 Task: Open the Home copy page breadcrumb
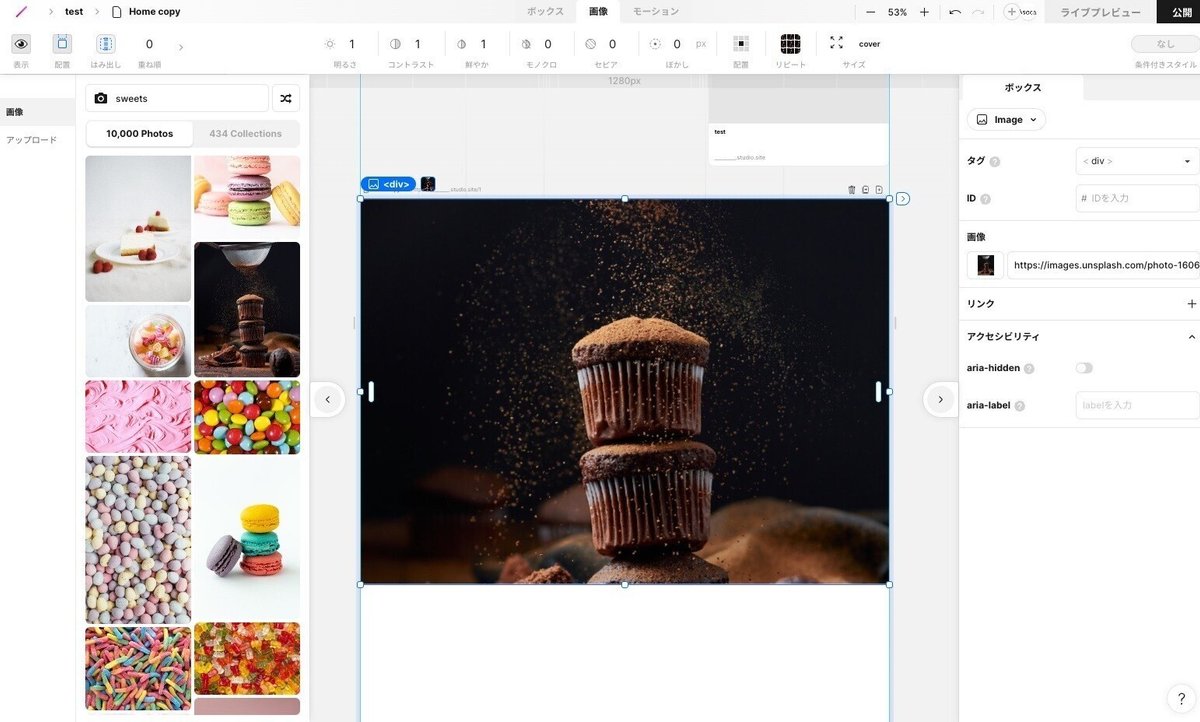[146, 12]
